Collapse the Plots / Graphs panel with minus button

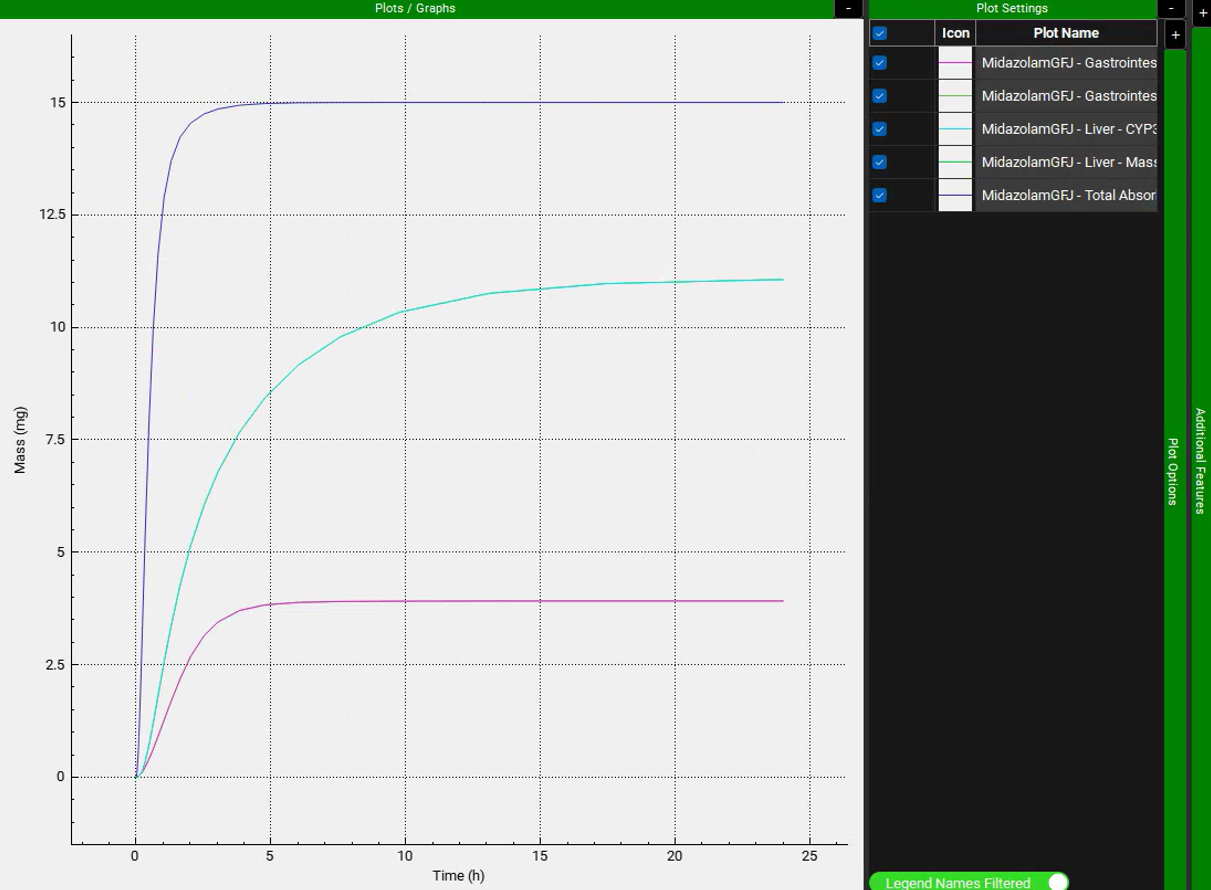848,8
